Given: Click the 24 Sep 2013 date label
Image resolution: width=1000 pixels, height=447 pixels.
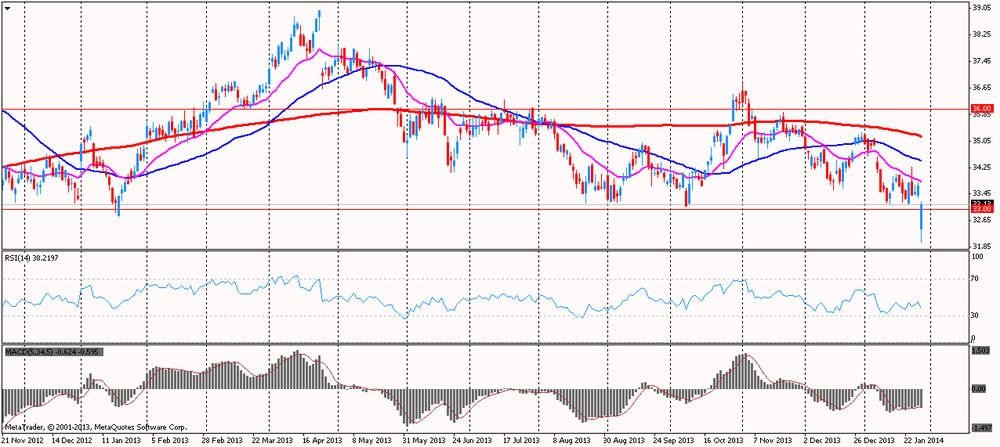Looking at the screenshot, I should pyautogui.click(x=675, y=440).
